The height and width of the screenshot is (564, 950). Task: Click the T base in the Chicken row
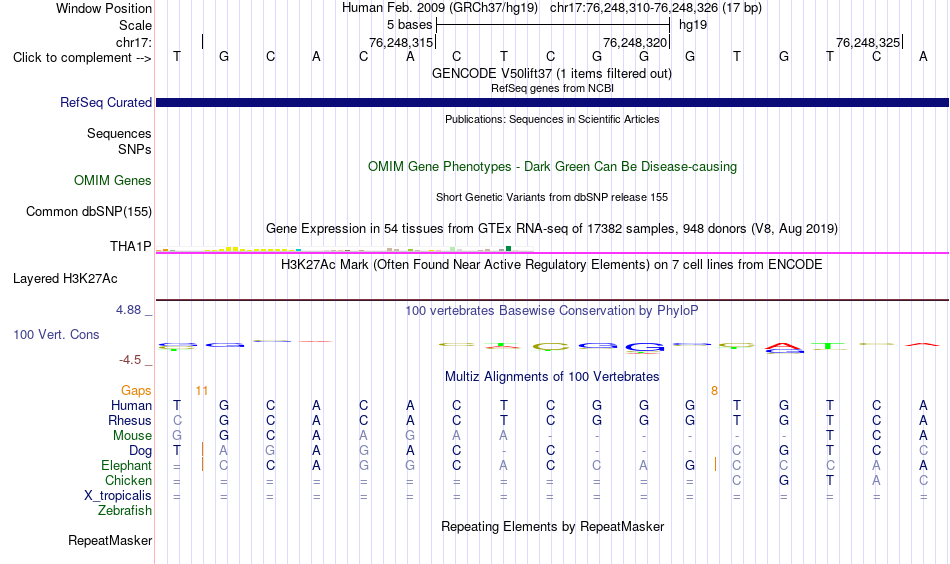pos(830,480)
